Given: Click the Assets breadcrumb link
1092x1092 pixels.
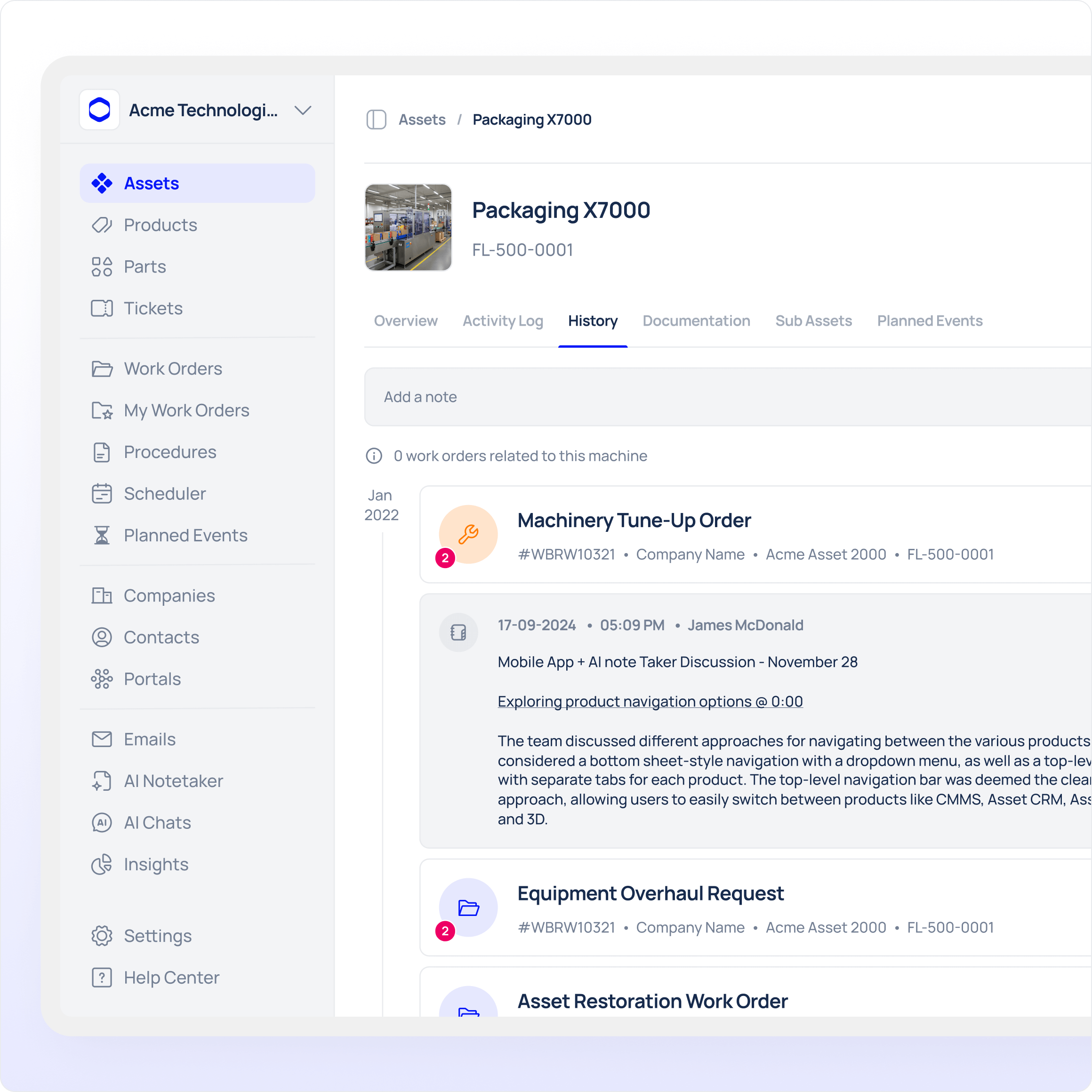Looking at the screenshot, I should pyautogui.click(x=422, y=120).
